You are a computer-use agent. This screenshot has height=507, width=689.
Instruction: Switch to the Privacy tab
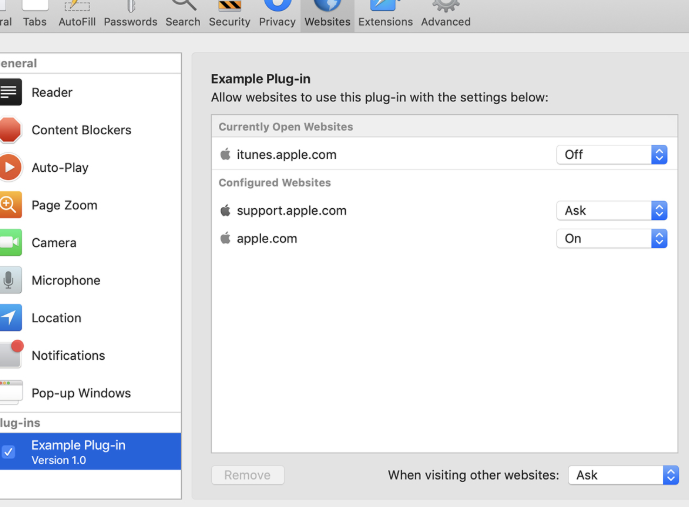click(277, 14)
